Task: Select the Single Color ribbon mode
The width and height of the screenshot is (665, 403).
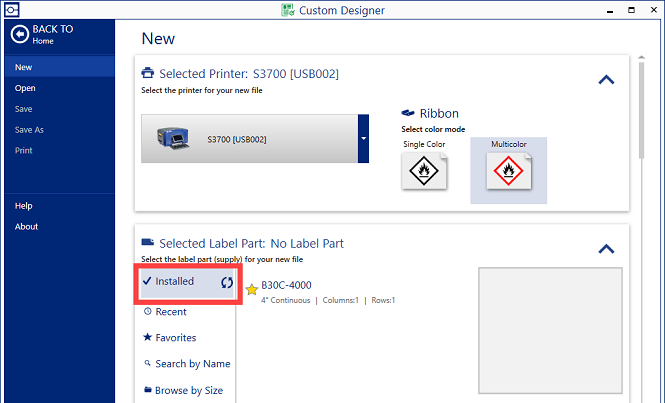Action: (423, 172)
